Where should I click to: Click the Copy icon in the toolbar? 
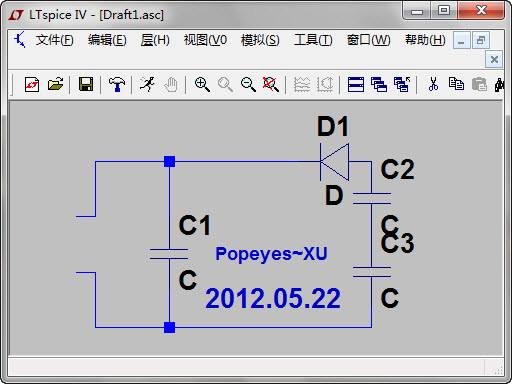coord(456,84)
